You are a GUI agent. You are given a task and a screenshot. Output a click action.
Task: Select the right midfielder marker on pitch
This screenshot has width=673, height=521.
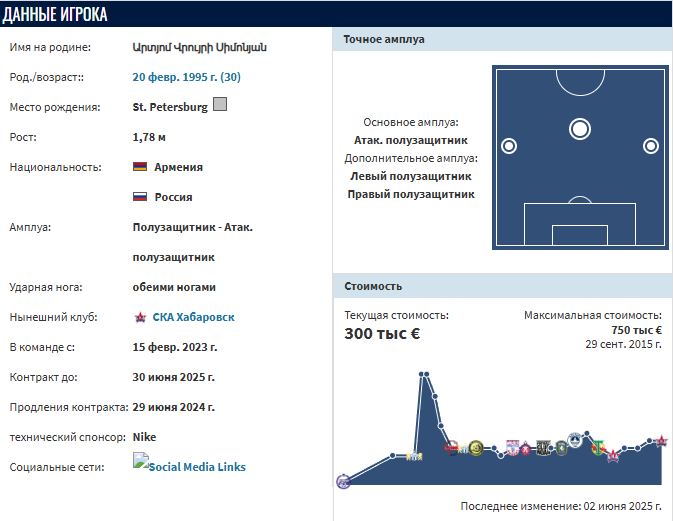coord(651,146)
